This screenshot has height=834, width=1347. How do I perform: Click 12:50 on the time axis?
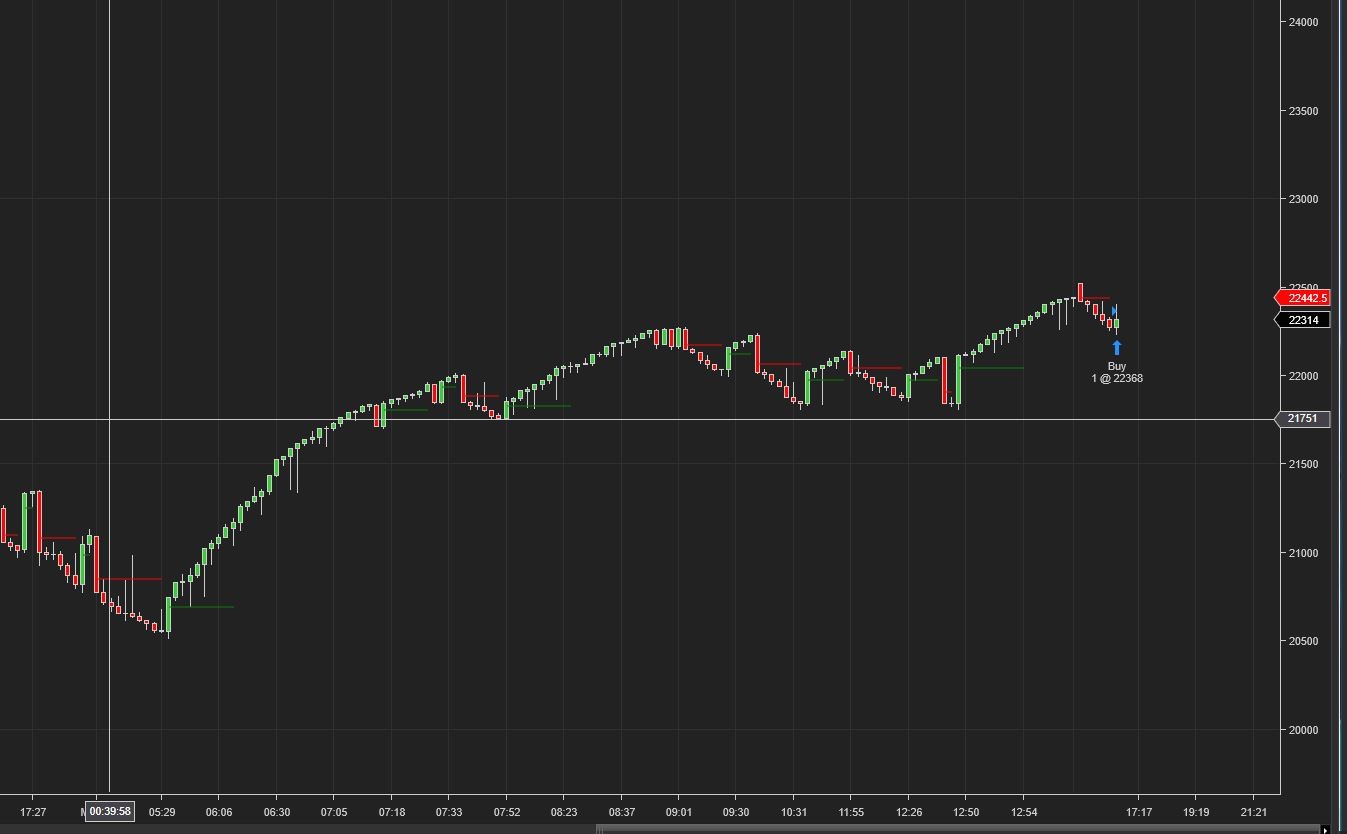966,812
